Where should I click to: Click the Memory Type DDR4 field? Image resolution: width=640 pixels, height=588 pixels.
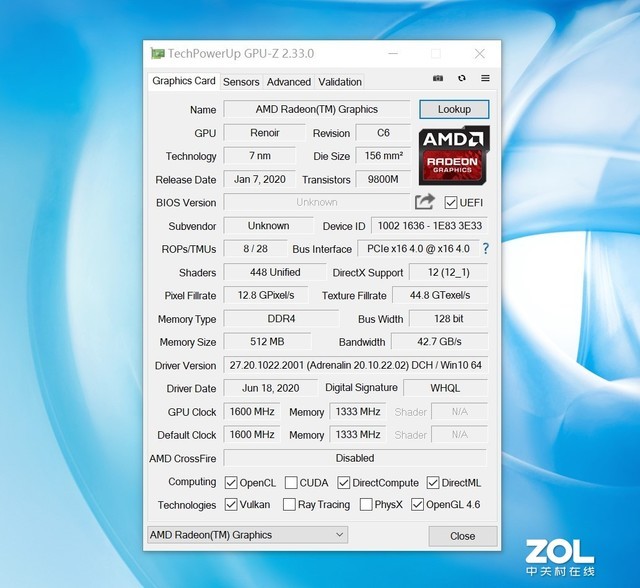pyautogui.click(x=281, y=319)
